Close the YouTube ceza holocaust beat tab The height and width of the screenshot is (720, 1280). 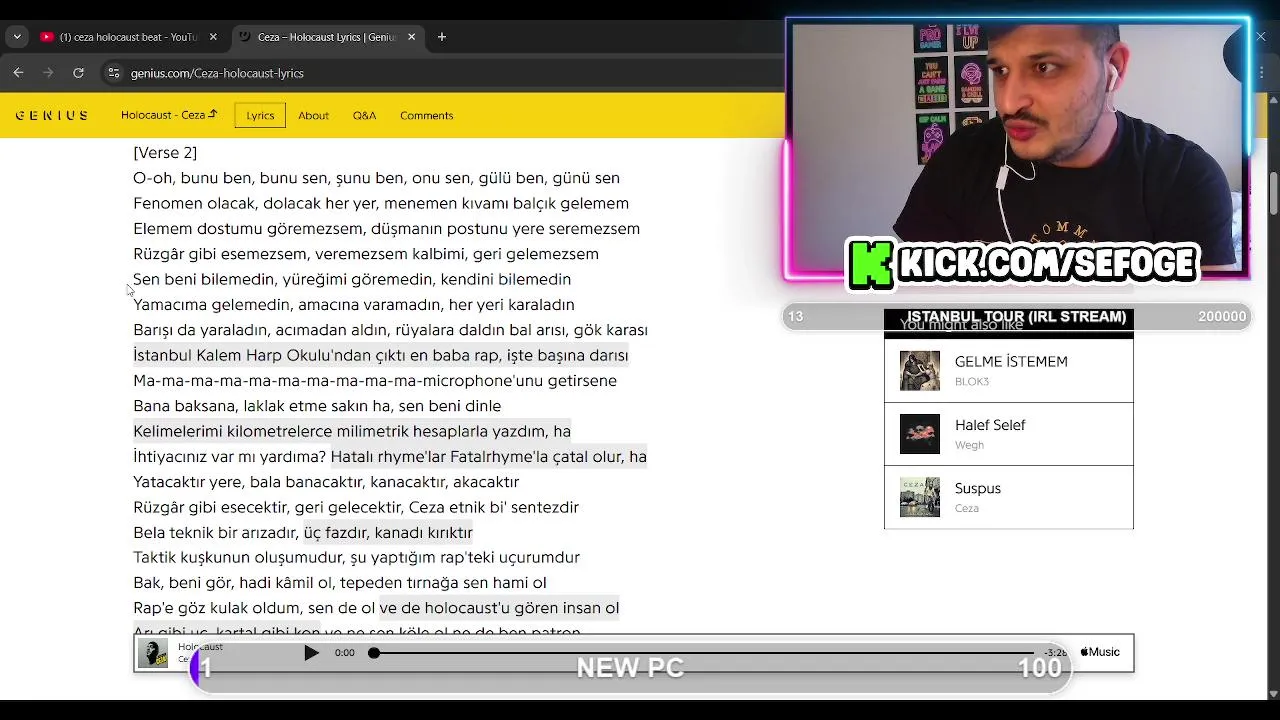pos(213,37)
